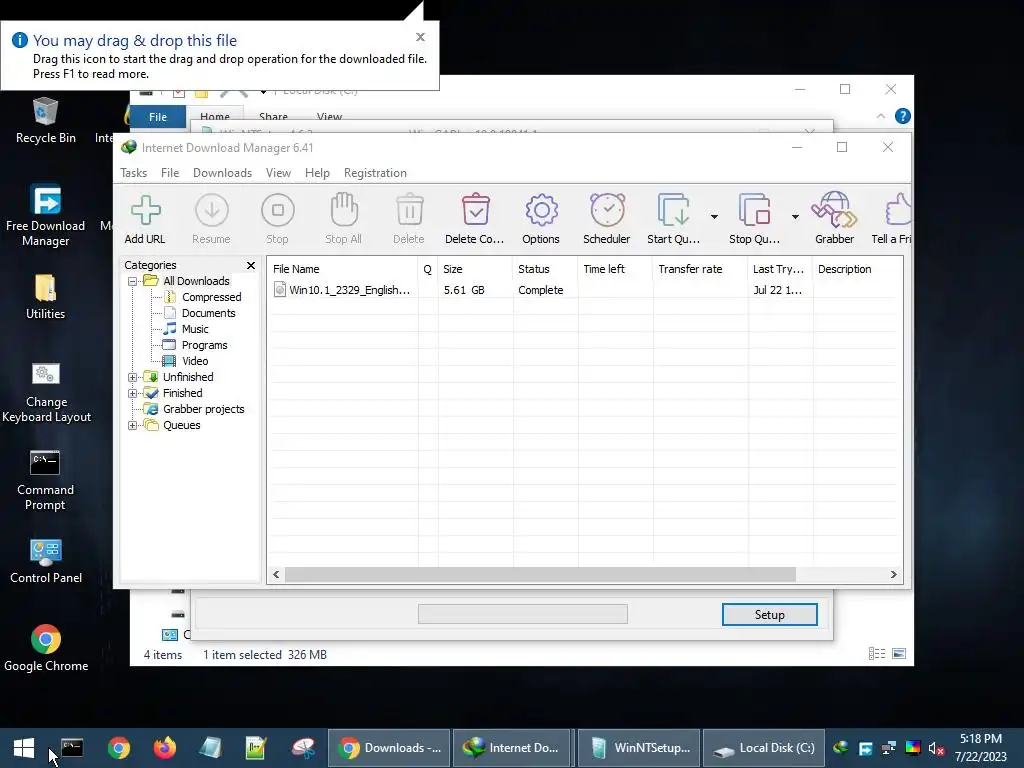1024x768 pixels.
Task: Switch to WinNTSetup taskbar window
Action: coord(639,748)
